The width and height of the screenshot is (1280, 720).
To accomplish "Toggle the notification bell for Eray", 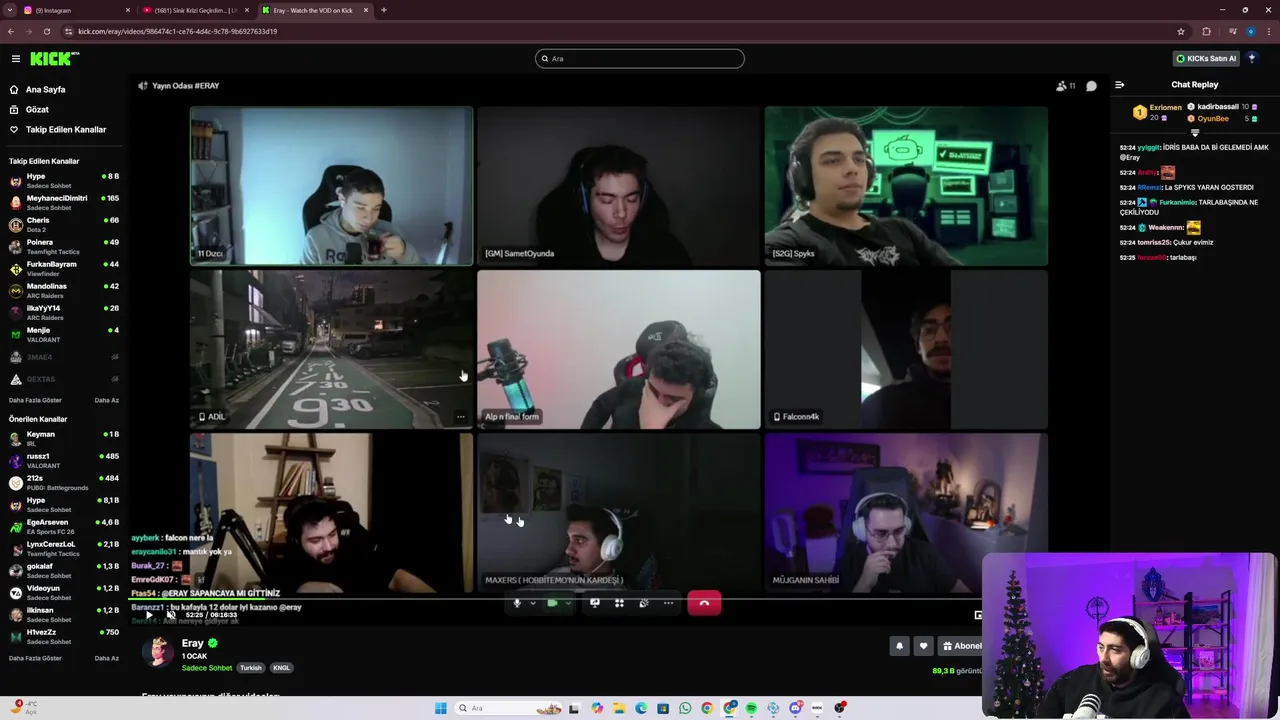I will [x=899, y=646].
